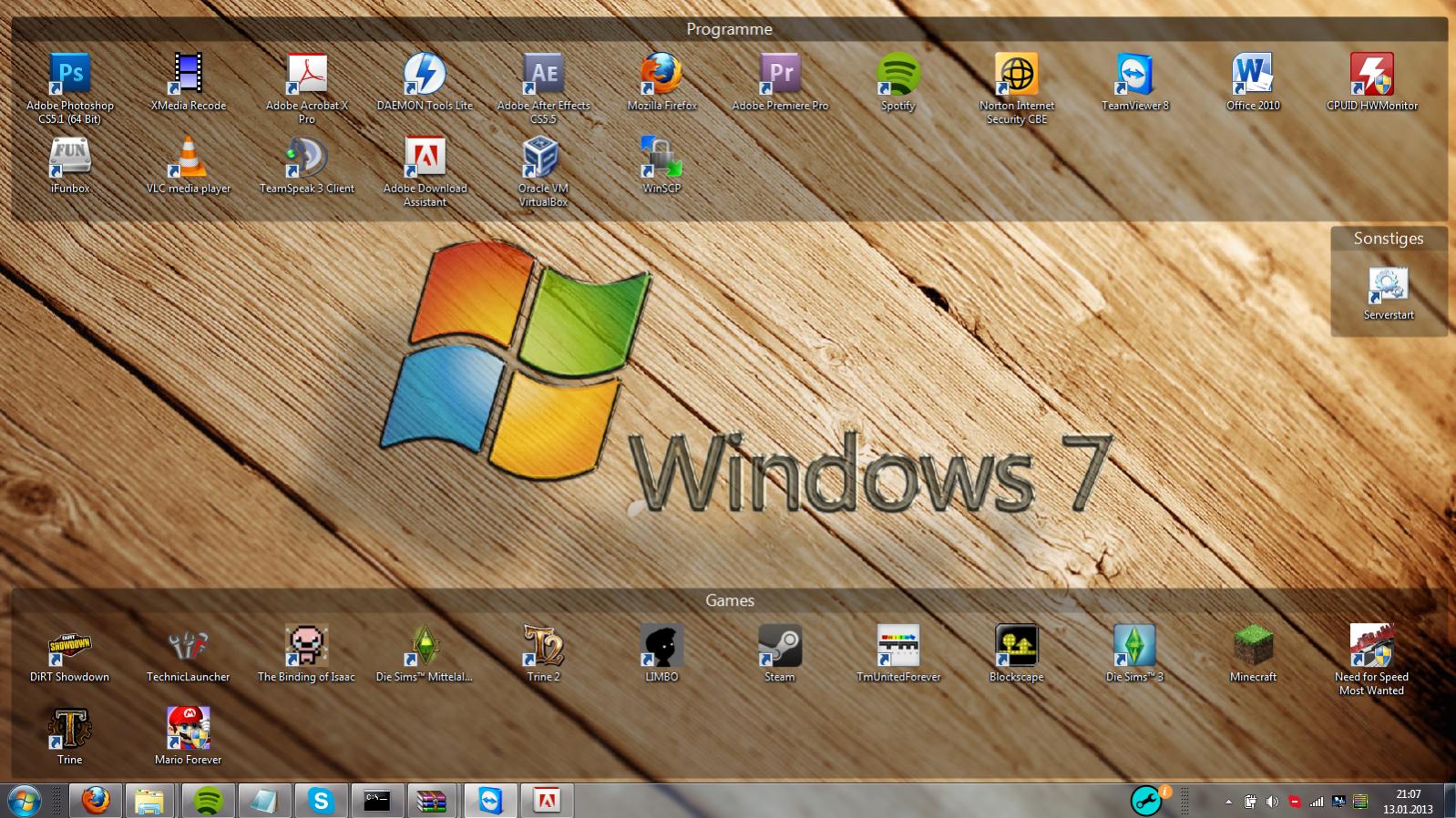Open Skype from the taskbar
The width and height of the screenshot is (1456, 818).
pos(321,801)
